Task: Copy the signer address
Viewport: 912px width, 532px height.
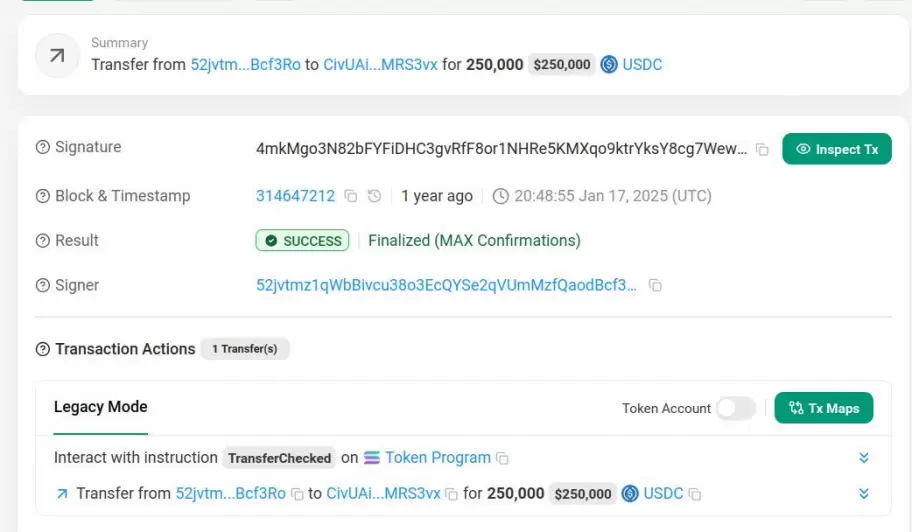Action: tap(656, 285)
